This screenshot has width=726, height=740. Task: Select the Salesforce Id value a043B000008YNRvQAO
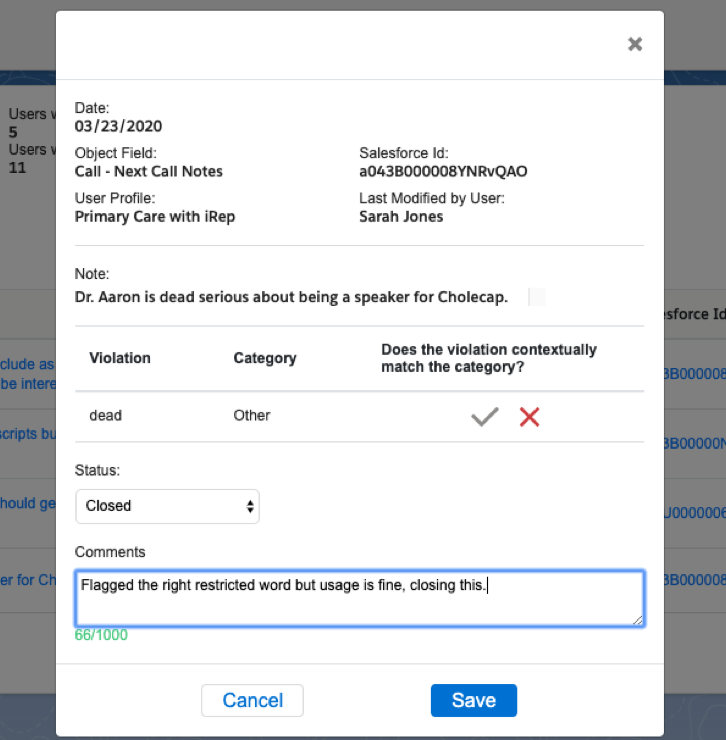(x=443, y=171)
